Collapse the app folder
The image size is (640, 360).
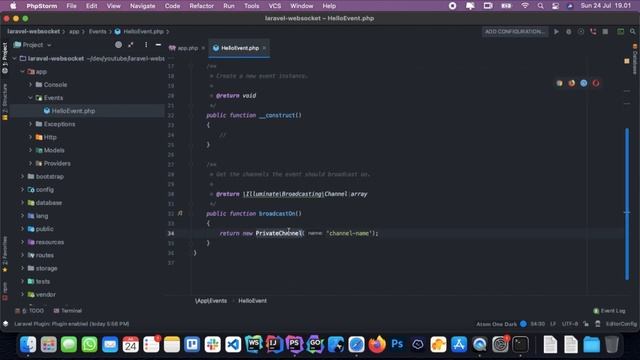(x=22, y=71)
